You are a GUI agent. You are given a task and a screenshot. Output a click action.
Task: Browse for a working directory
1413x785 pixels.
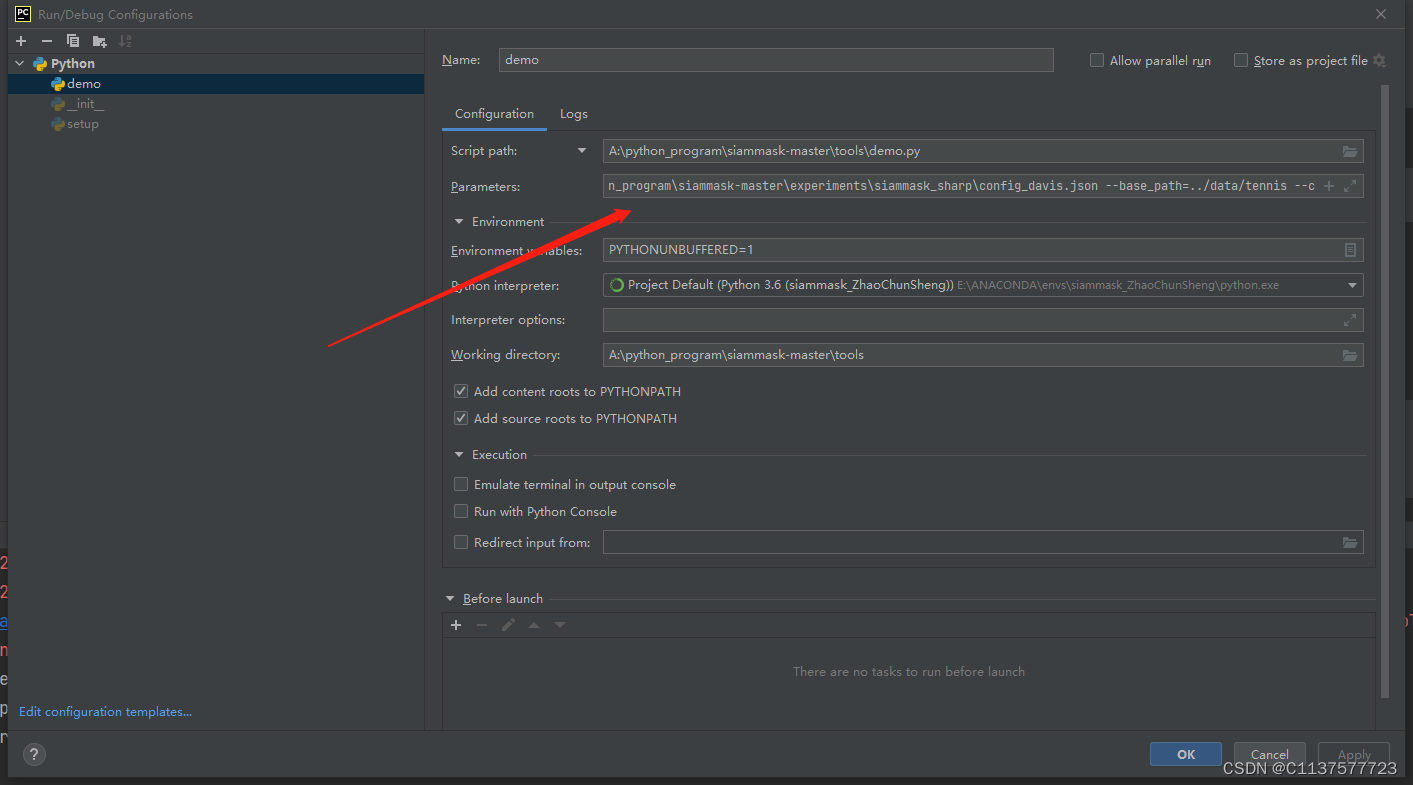[1350, 354]
